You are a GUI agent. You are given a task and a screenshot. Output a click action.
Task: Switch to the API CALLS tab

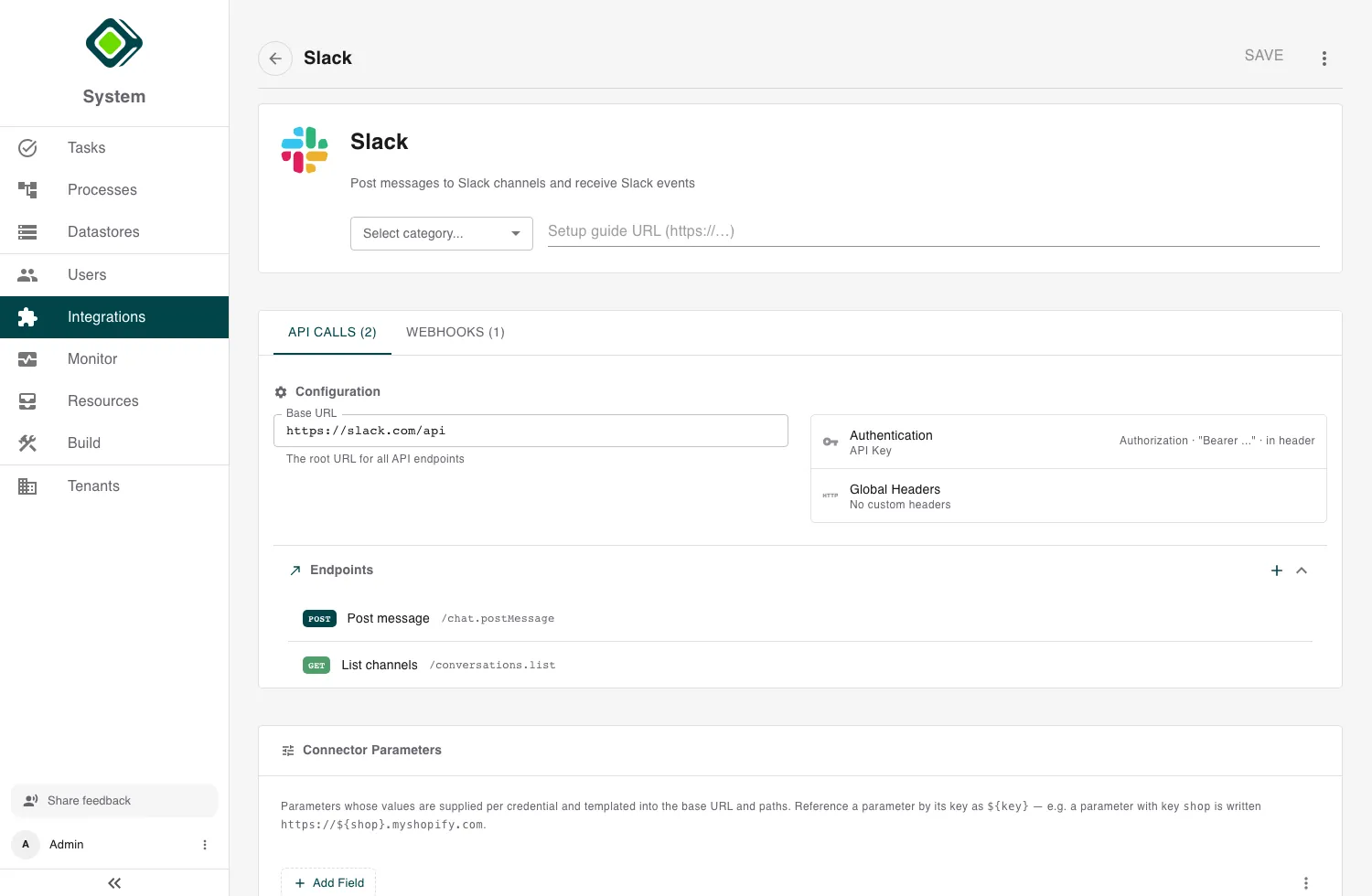(x=332, y=333)
